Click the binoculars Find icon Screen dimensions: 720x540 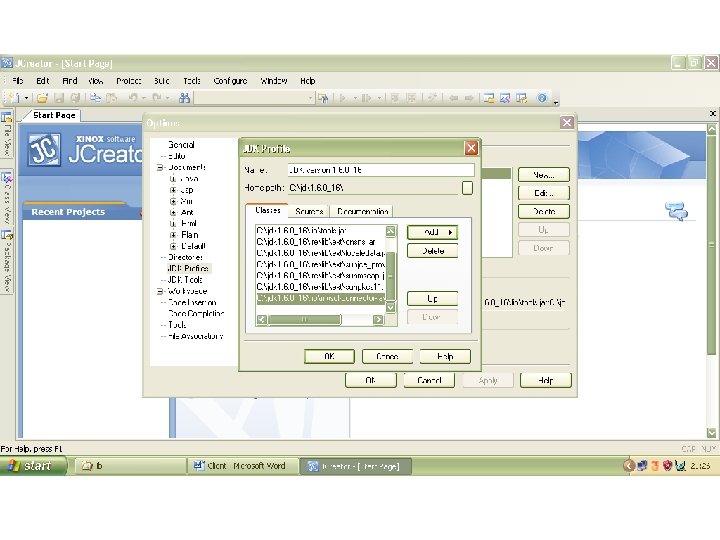185,98
